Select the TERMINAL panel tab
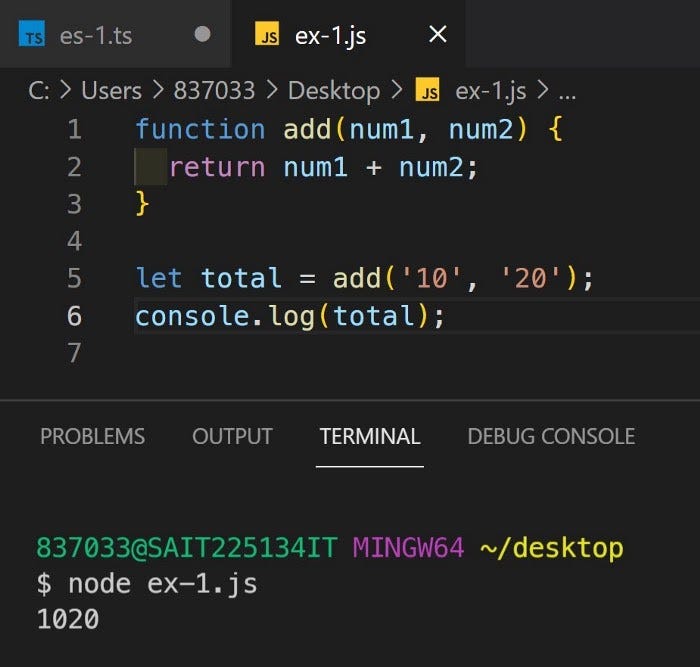This screenshot has height=667, width=700. click(x=370, y=437)
